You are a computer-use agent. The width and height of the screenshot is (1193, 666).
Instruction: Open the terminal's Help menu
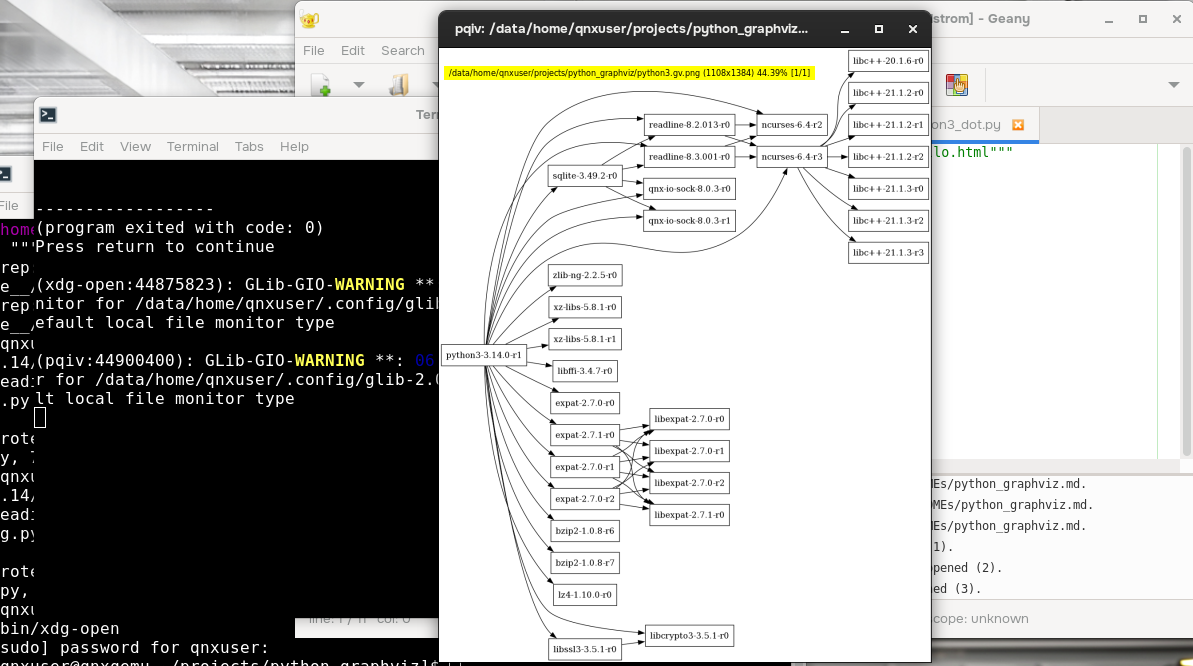294,146
